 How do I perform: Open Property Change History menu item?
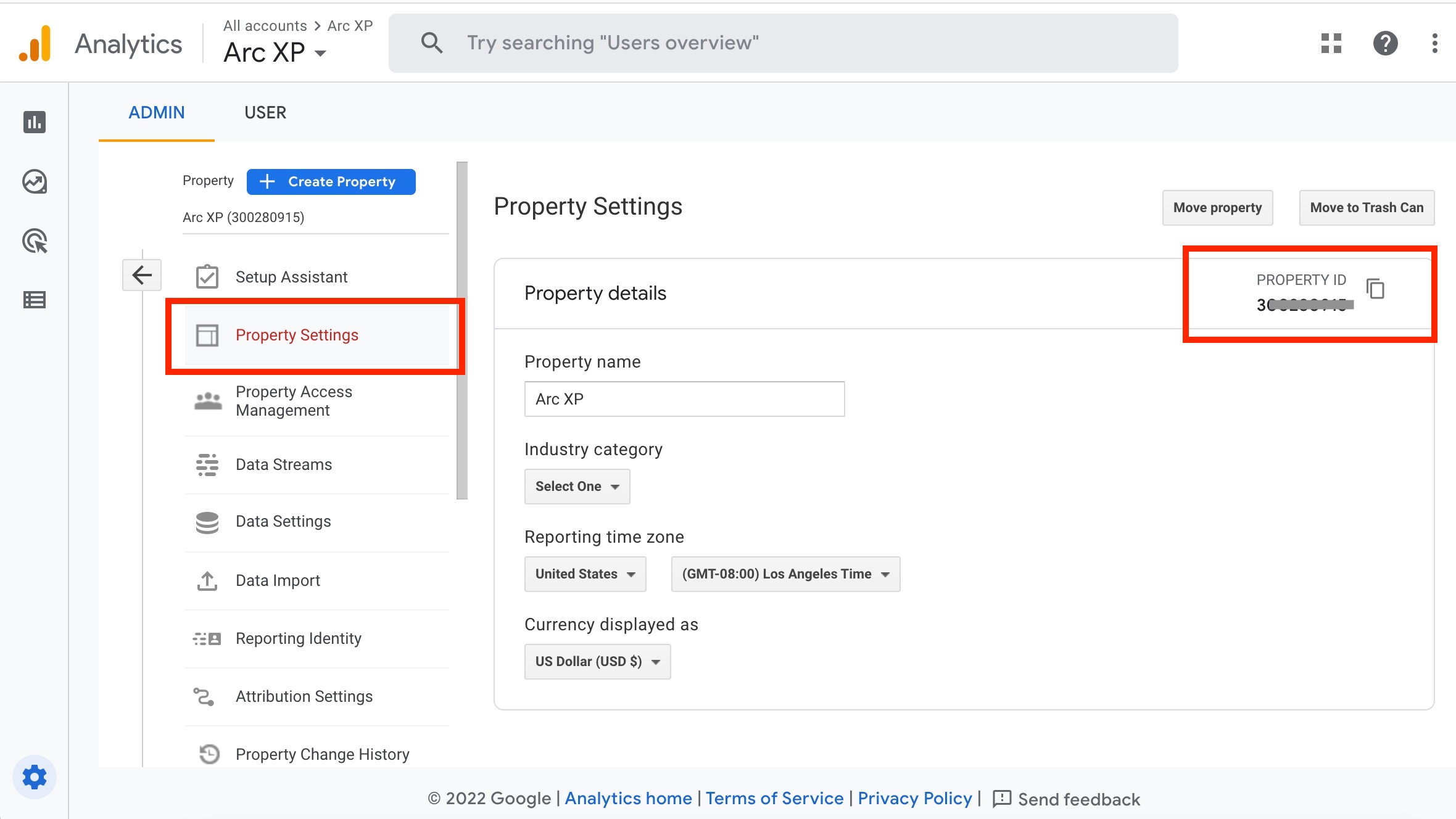coord(317,754)
